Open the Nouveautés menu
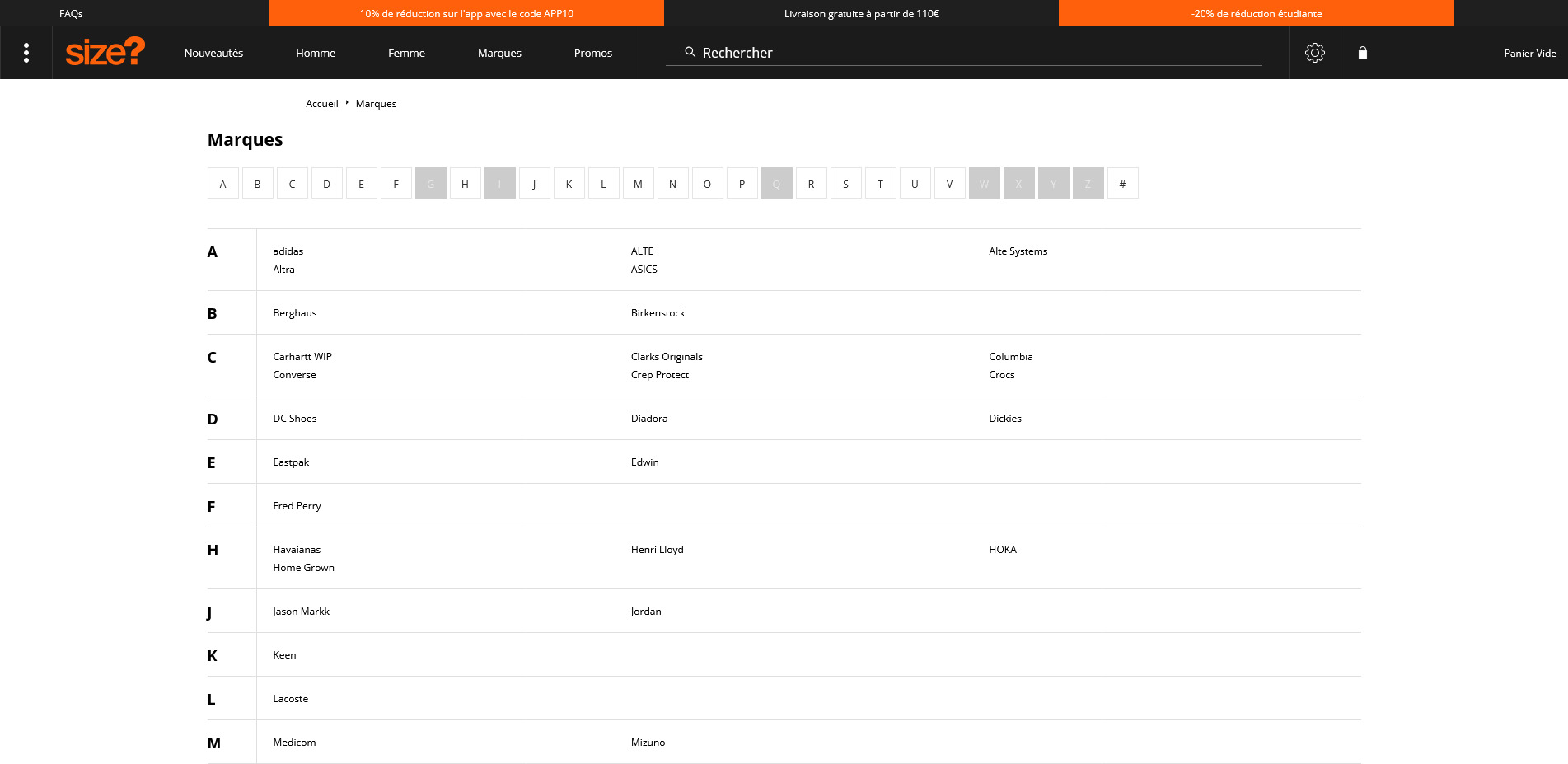The height and width of the screenshot is (764, 1568). [x=214, y=53]
